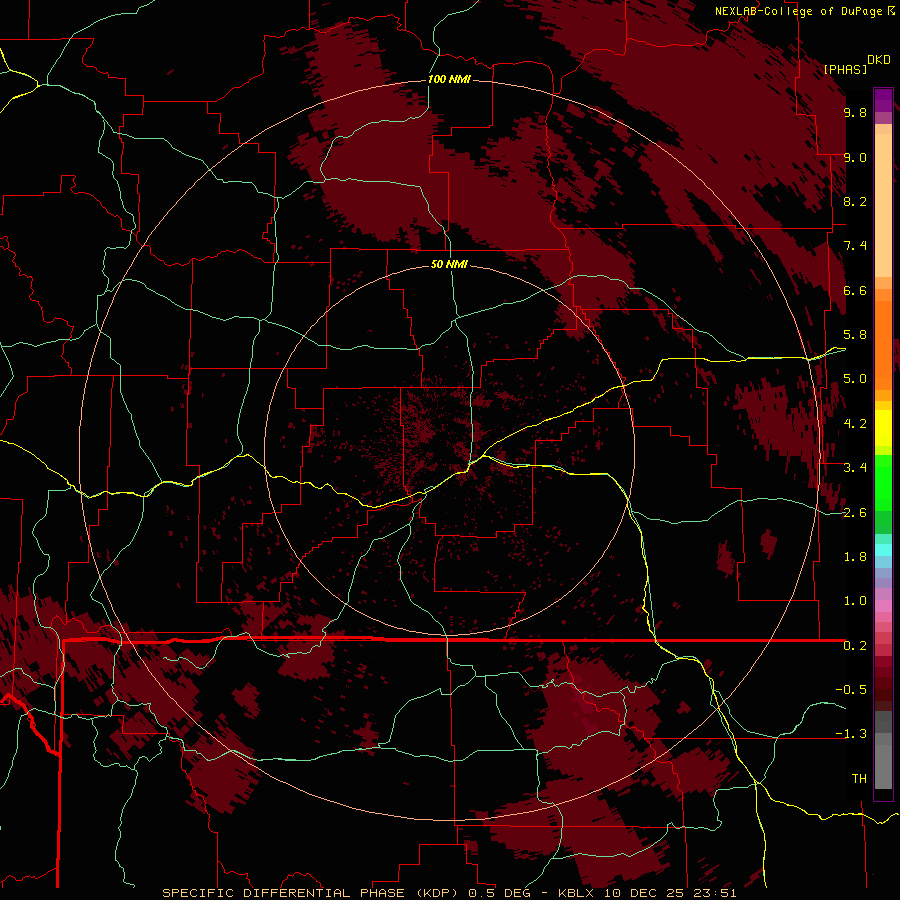Click the DKD units label above the color scale
Viewport: 900px width, 900px height.
coord(879,60)
